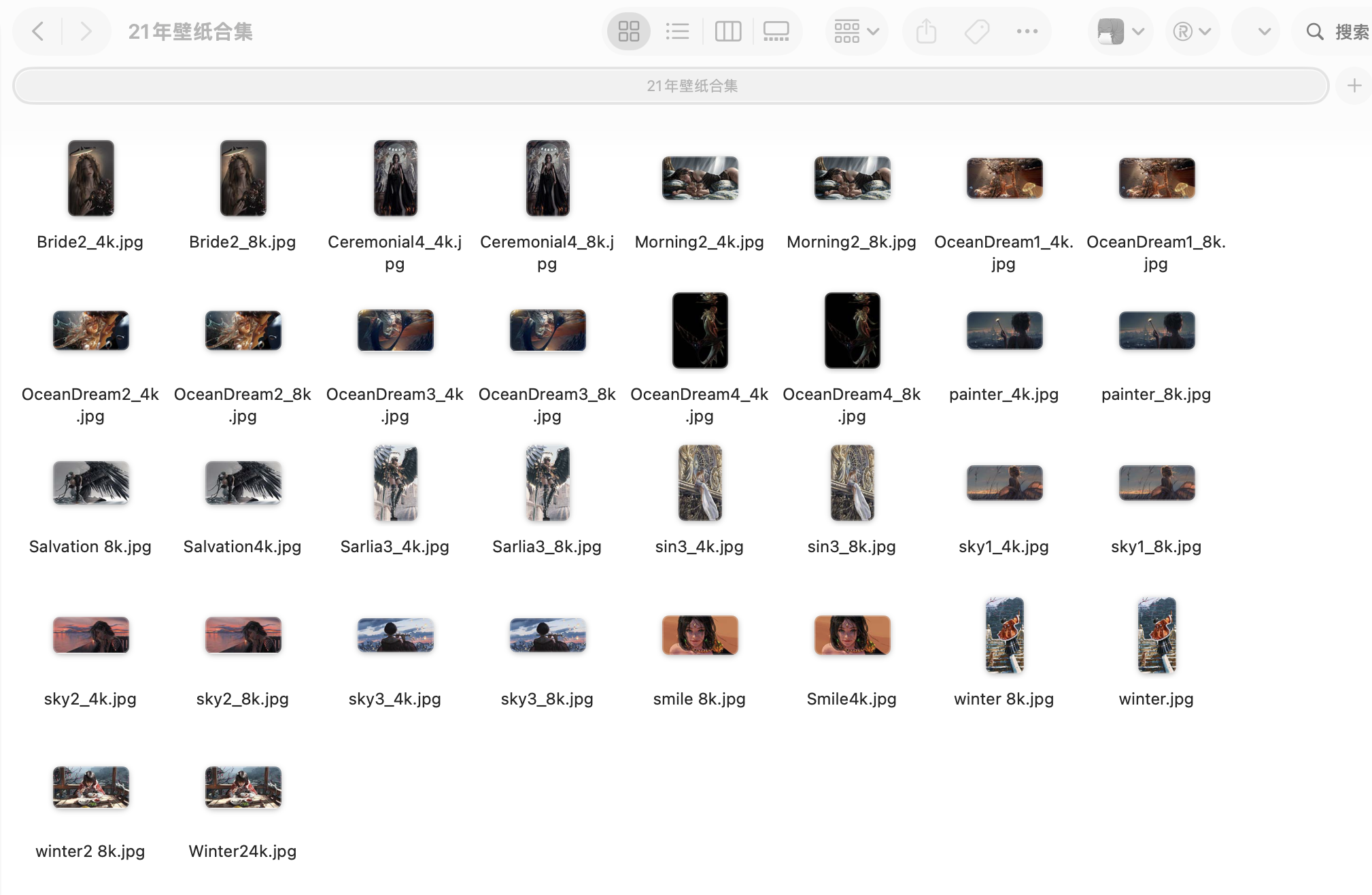Switch to icon grid view
Image resolution: width=1372 pixels, height=895 pixels.
tap(629, 31)
